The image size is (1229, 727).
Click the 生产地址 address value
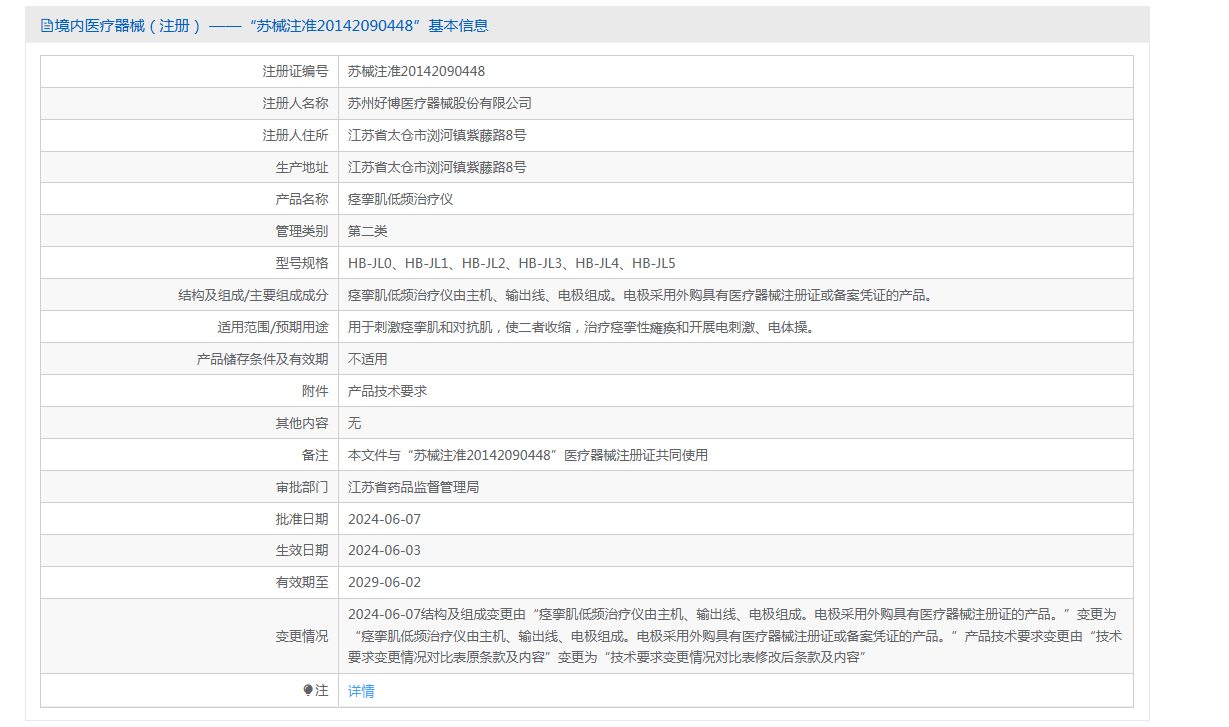pyautogui.click(x=437, y=167)
